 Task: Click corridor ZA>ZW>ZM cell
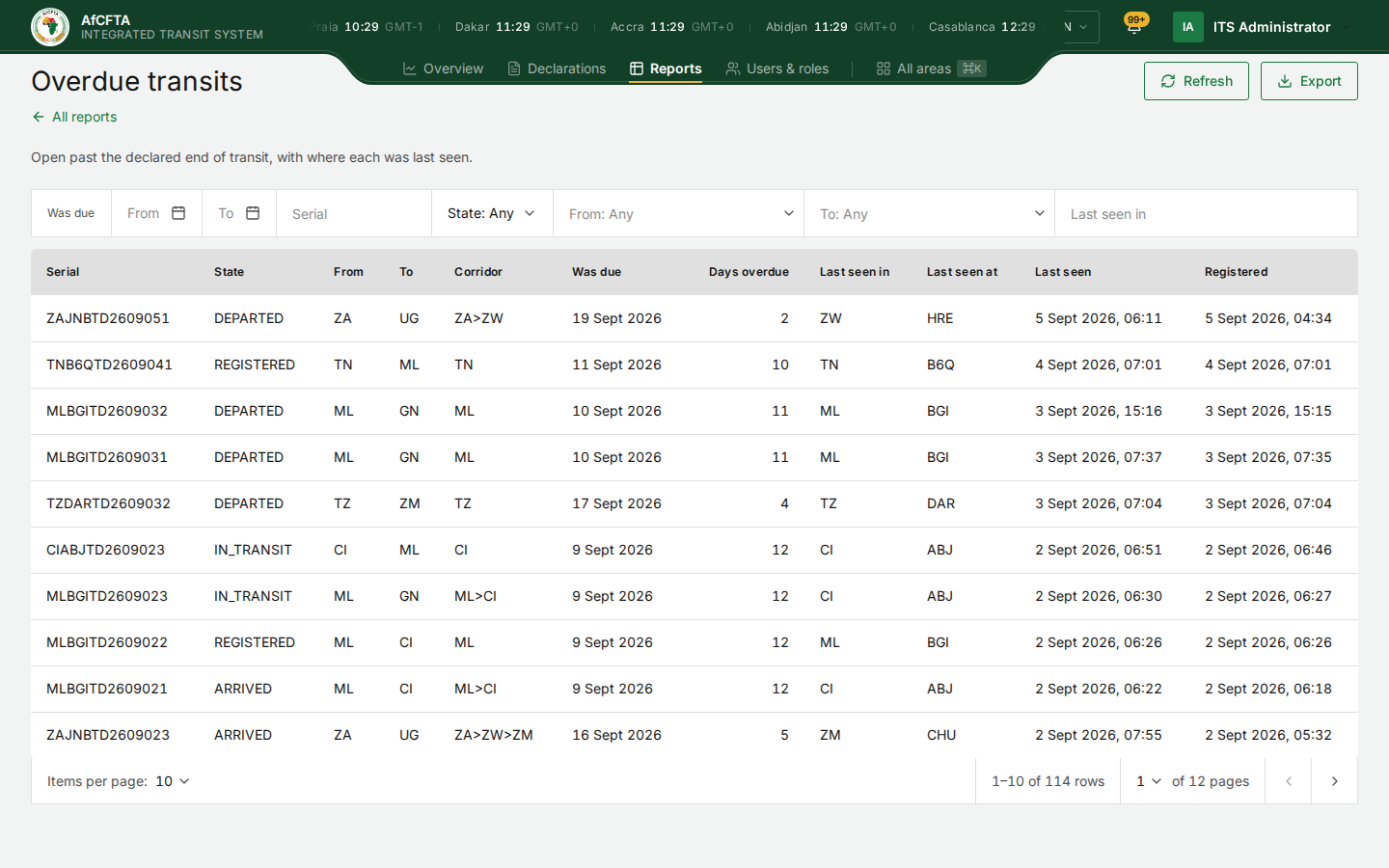tap(494, 735)
